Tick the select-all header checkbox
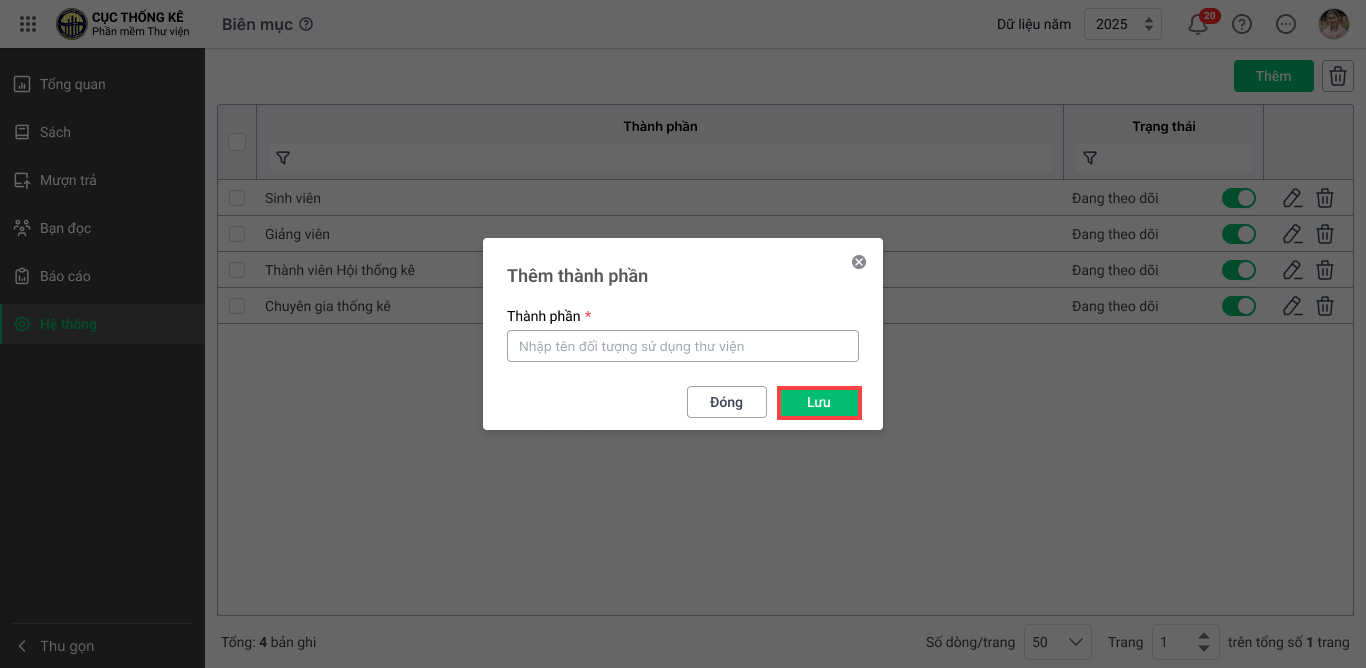The image size is (1366, 668). tap(237, 142)
